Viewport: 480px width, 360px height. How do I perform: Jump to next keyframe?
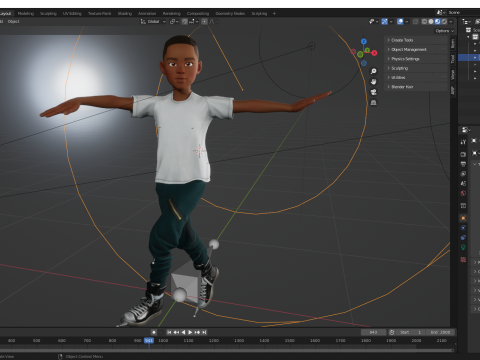(x=197, y=332)
